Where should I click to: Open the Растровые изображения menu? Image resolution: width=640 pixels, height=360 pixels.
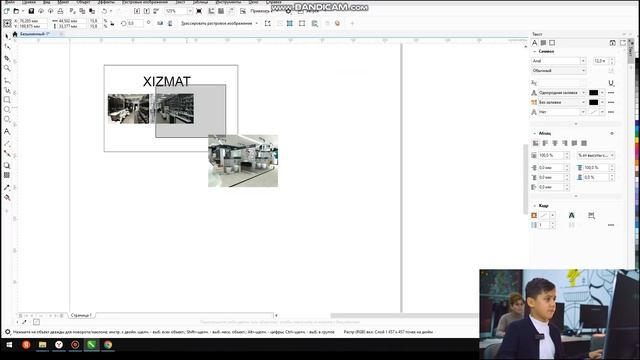145,2
